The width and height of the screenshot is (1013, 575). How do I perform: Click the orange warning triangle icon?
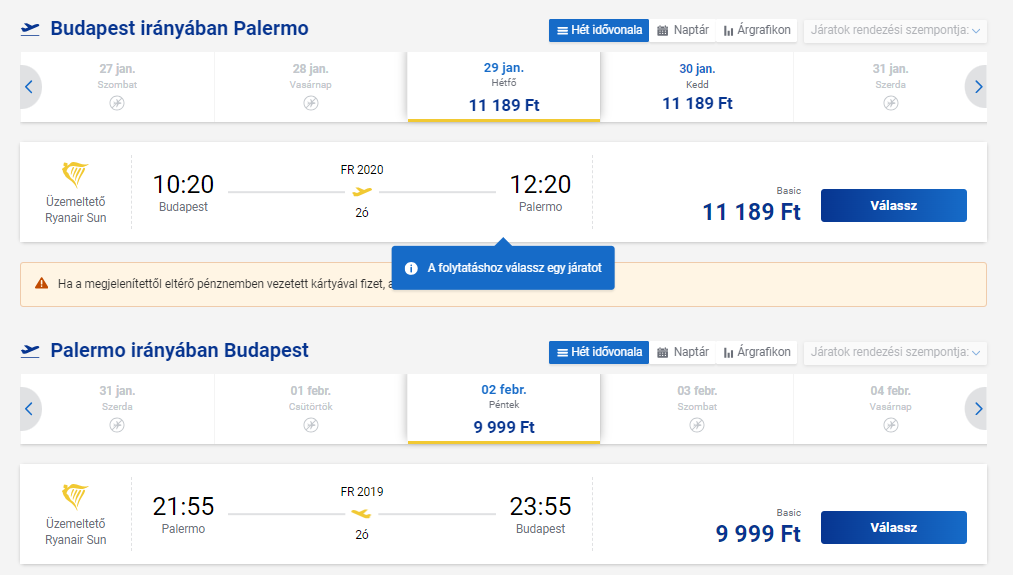coord(41,283)
